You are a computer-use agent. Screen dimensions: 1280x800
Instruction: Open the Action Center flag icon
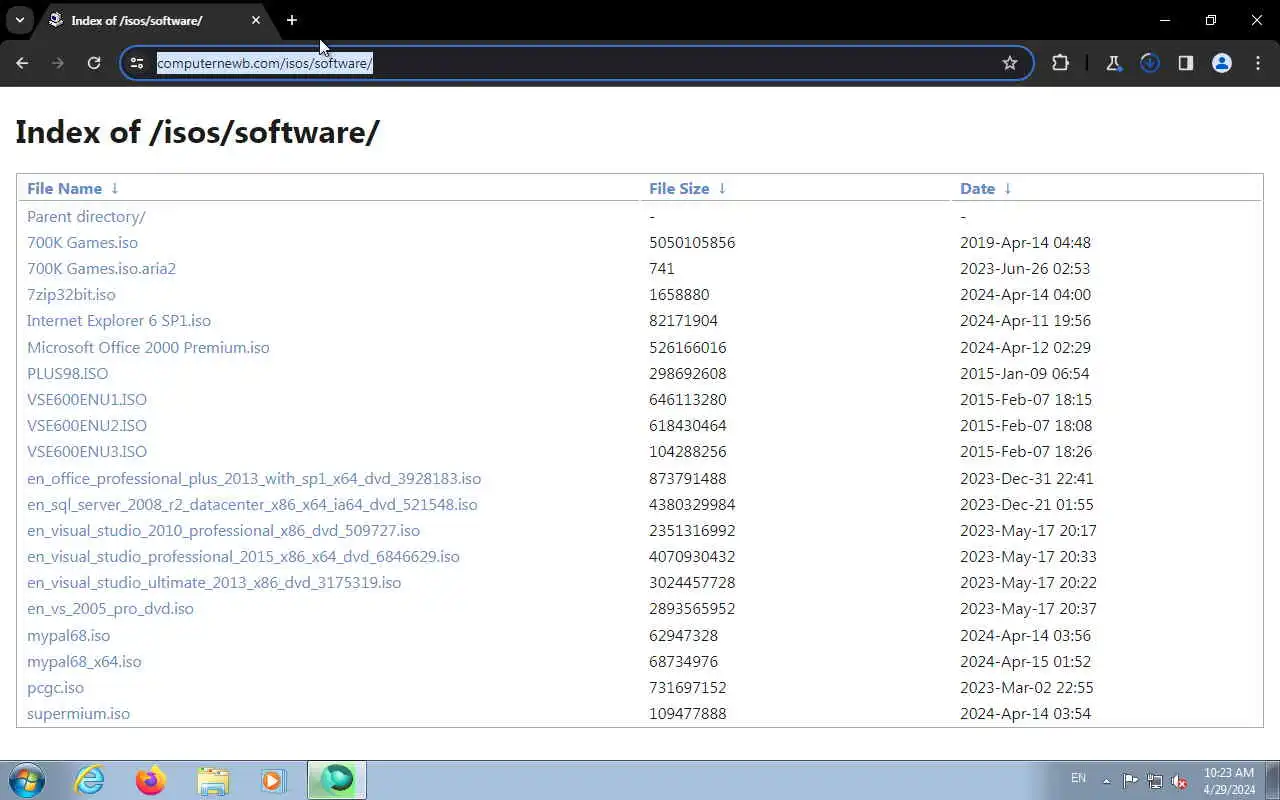[x=1130, y=781]
